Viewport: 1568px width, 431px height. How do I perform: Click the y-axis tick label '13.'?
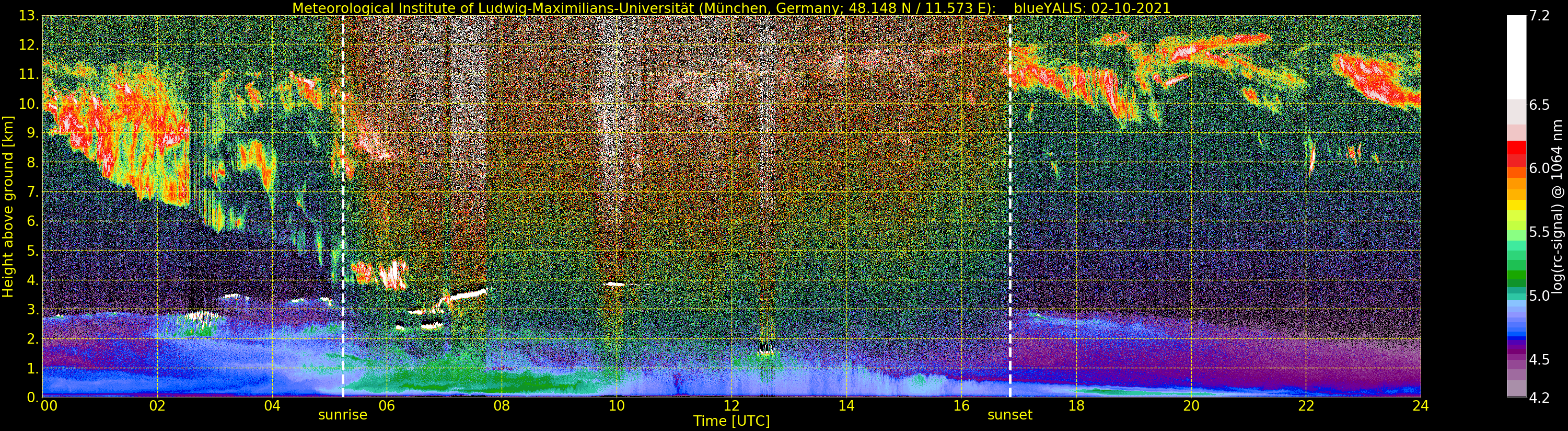[29, 16]
